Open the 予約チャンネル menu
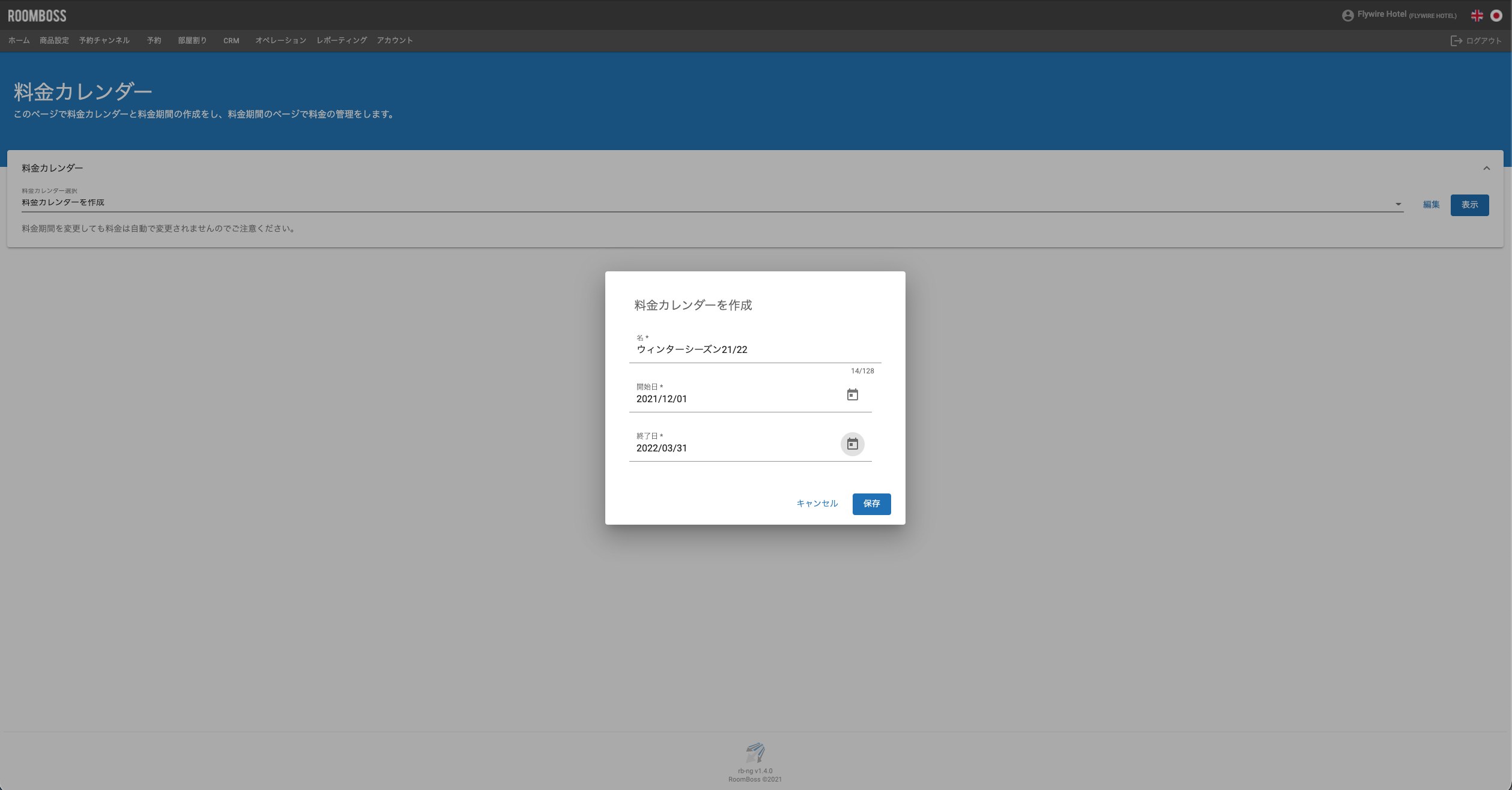This screenshot has height=790, width=1512. [104, 41]
